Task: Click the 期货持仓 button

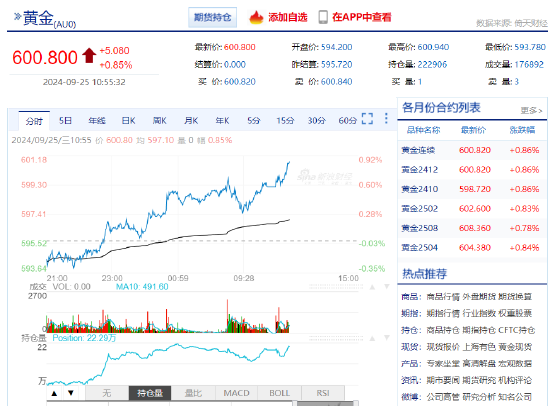Action: (213, 17)
